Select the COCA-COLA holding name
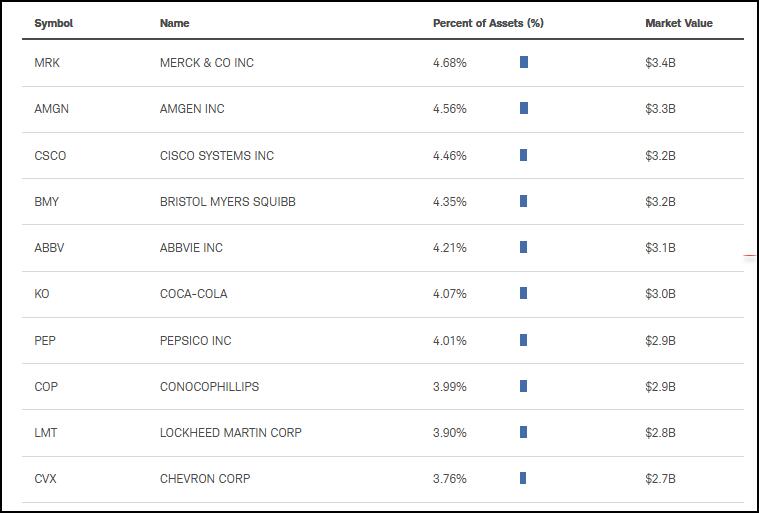Viewport: 759px width, 513px height. 193,294
